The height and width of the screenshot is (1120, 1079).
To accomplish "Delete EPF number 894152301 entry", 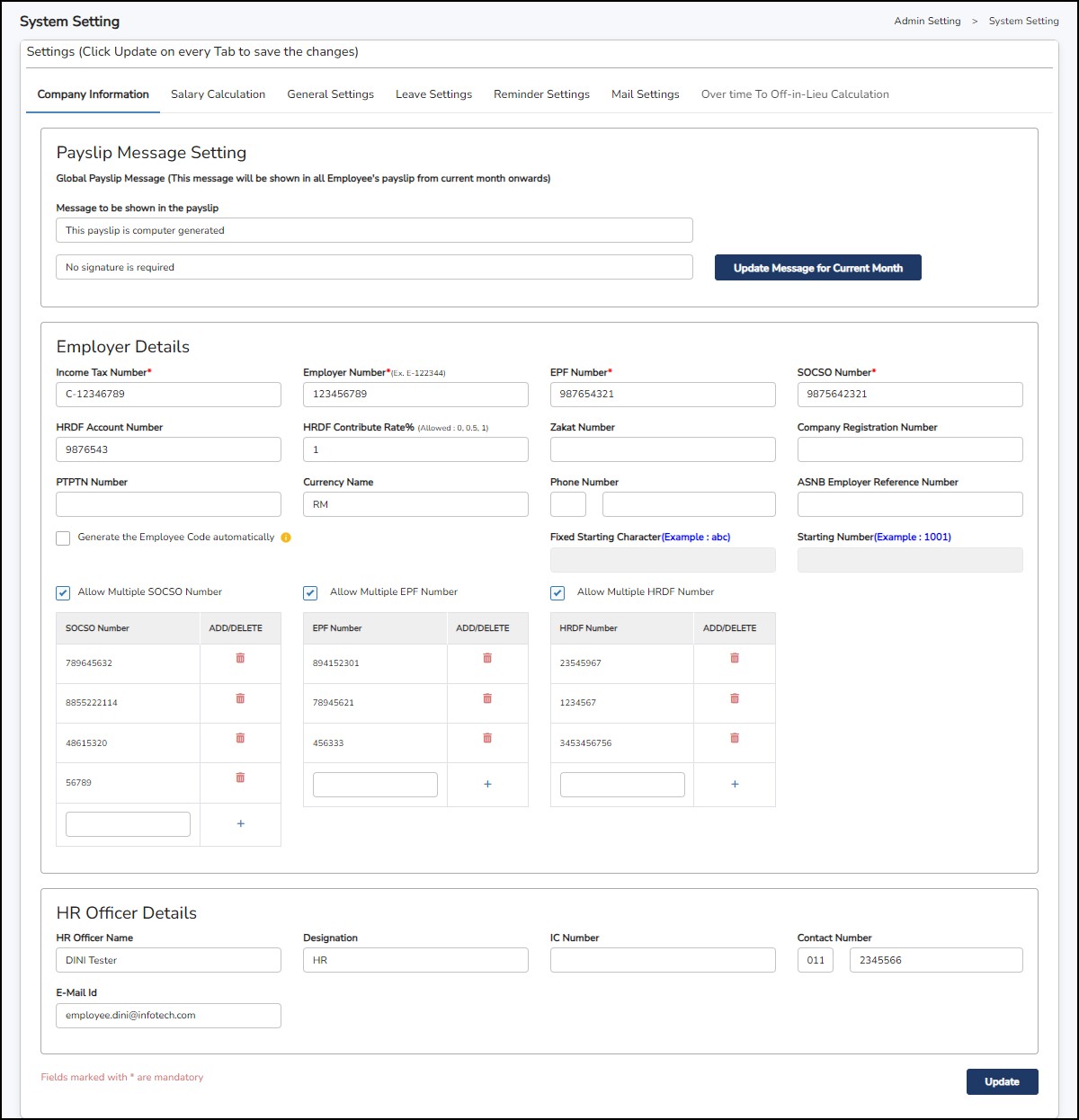I will pos(487,659).
